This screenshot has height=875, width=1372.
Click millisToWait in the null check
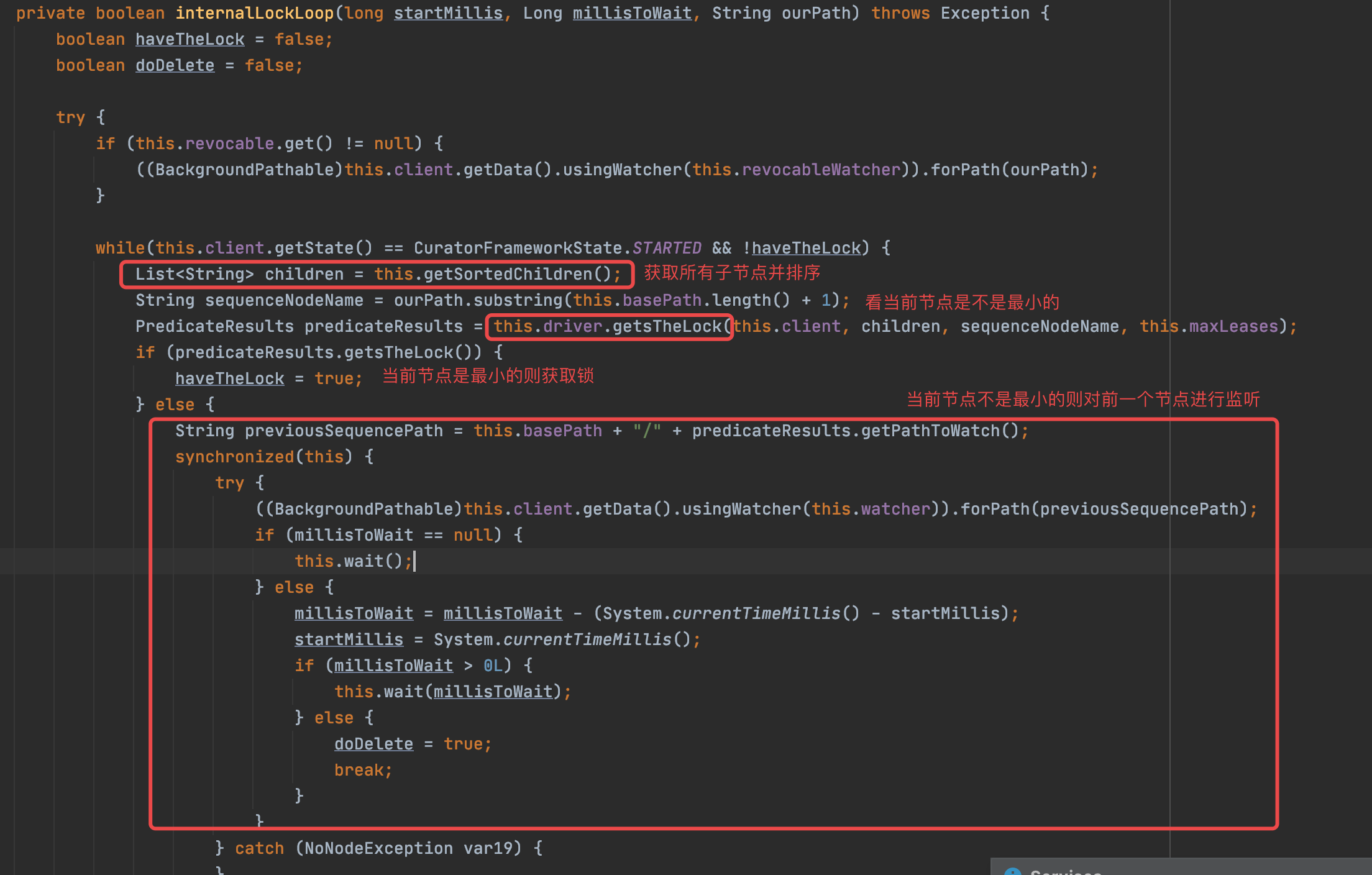click(x=354, y=535)
